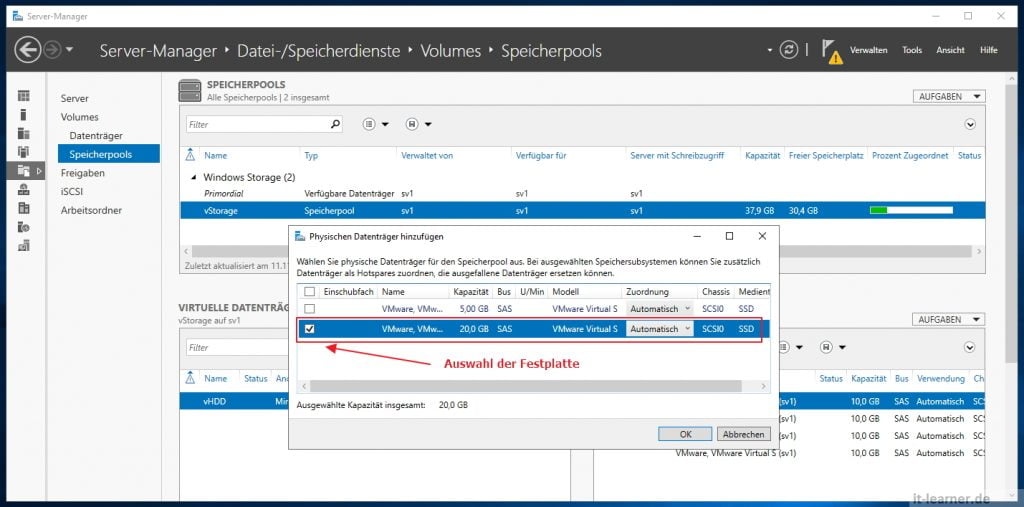The height and width of the screenshot is (507, 1024).
Task: Open the Speicherpools AUFGABEN dropdown
Action: [x=949, y=97]
